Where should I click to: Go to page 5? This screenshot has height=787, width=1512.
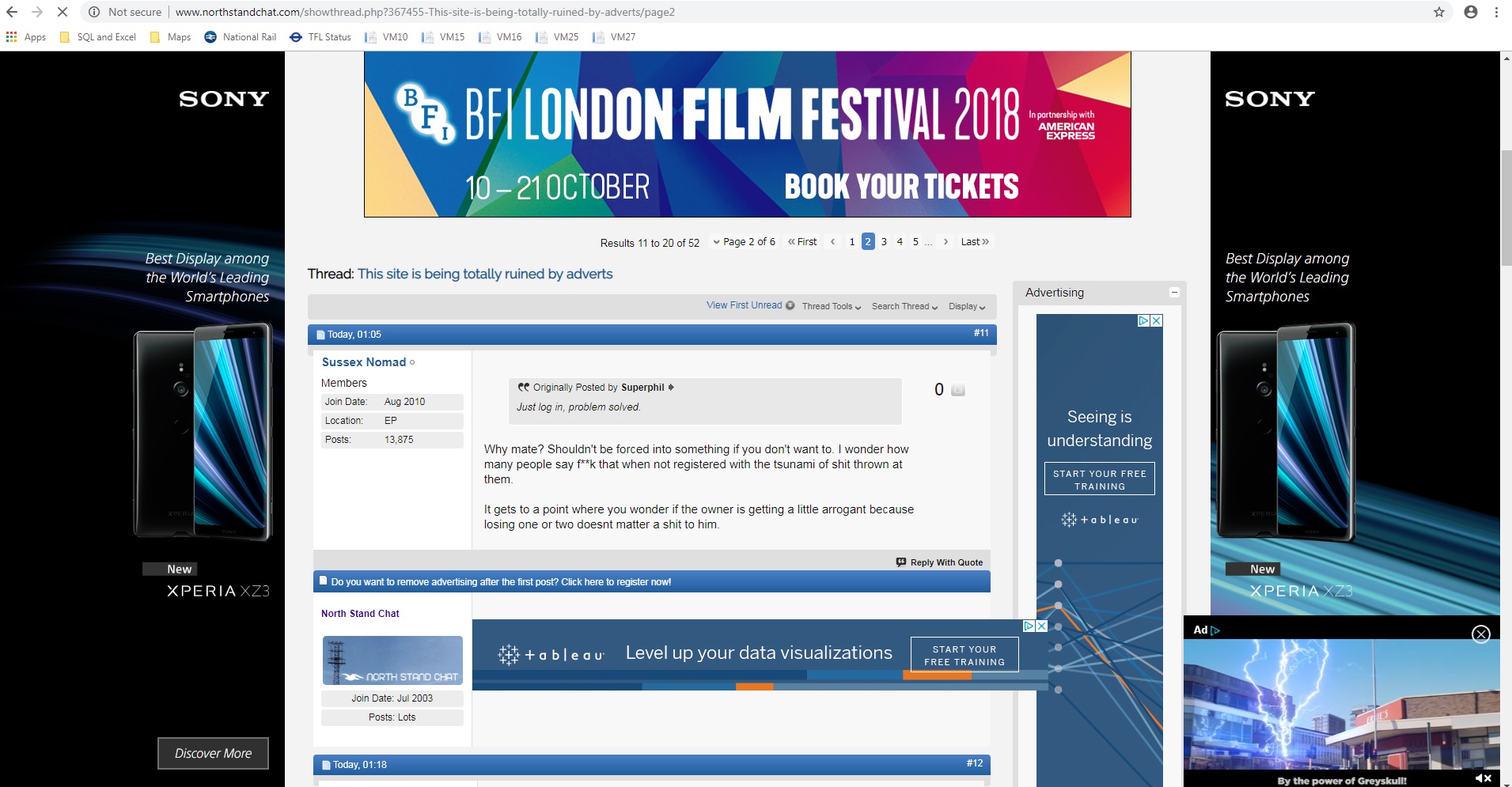915,242
